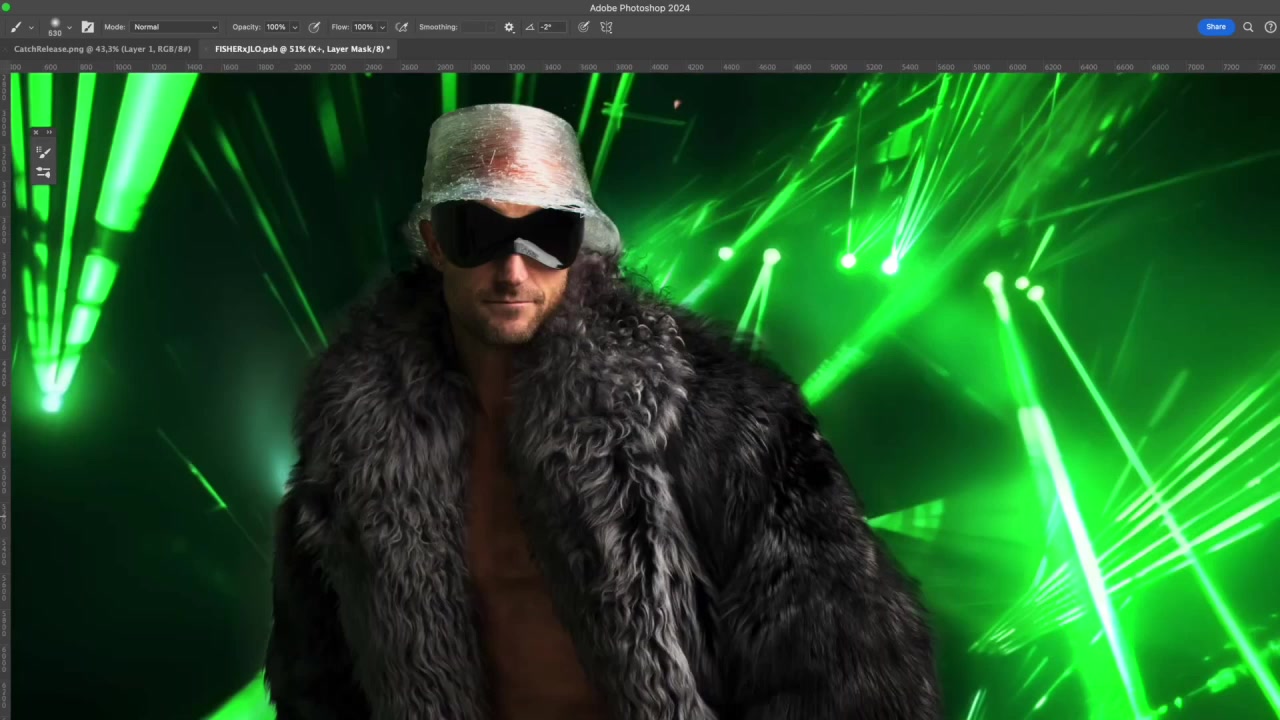Open the Help question mark icon

[x=1270, y=27]
